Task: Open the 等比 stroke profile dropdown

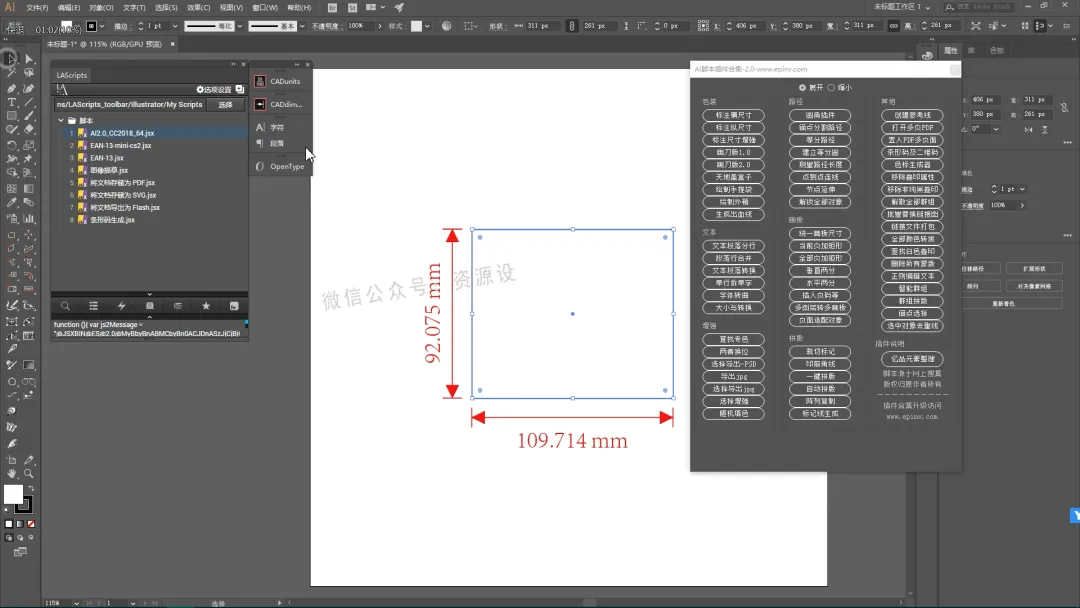Action: pos(240,26)
